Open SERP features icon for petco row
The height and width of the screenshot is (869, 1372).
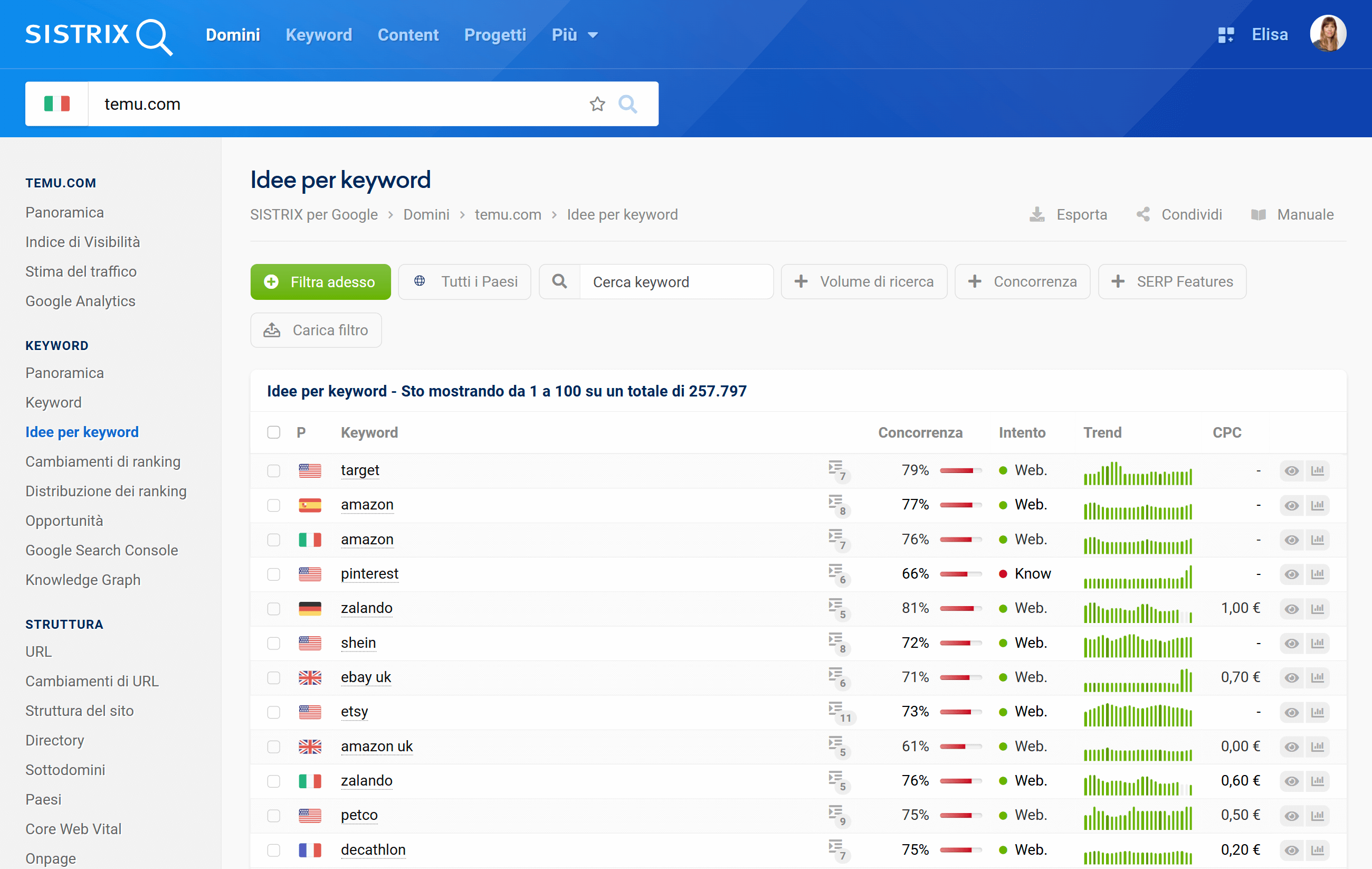click(x=839, y=817)
